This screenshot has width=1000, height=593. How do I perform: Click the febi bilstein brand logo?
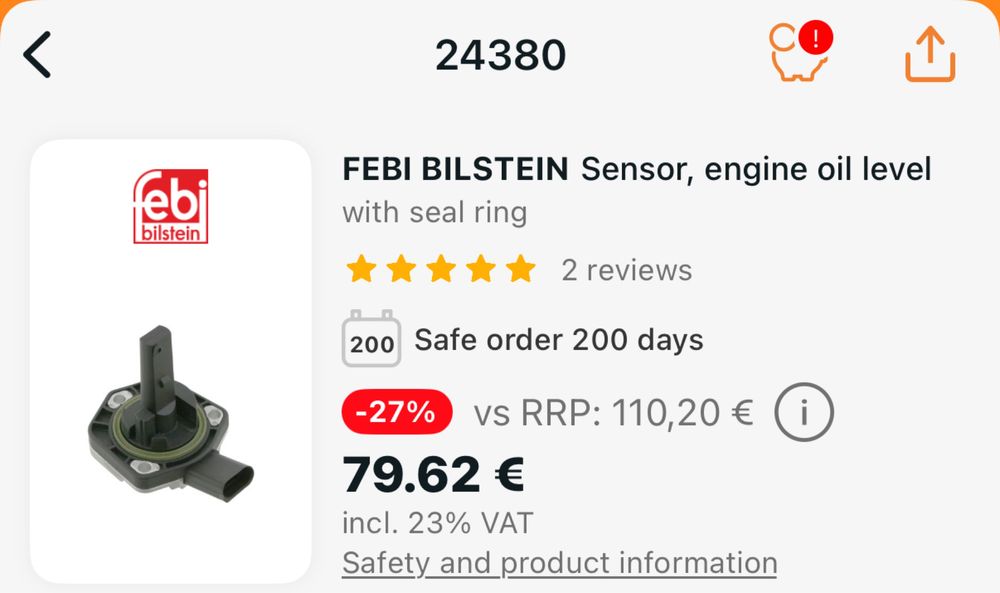[171, 206]
